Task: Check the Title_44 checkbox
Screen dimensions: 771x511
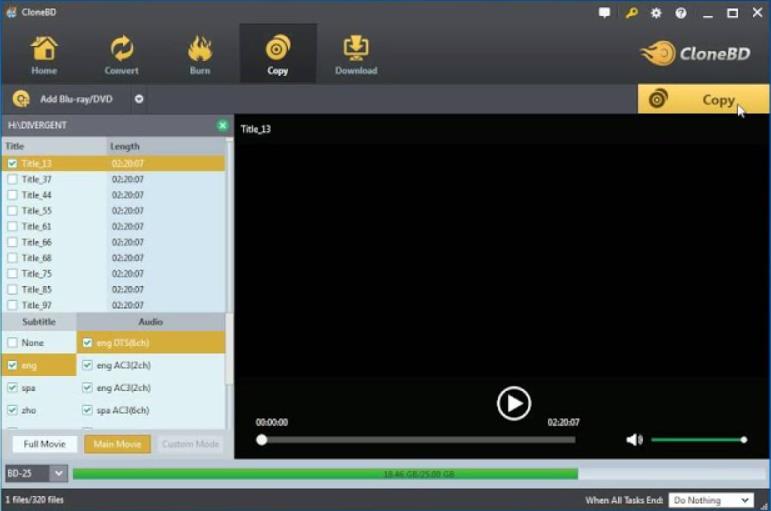Action: click(12, 195)
